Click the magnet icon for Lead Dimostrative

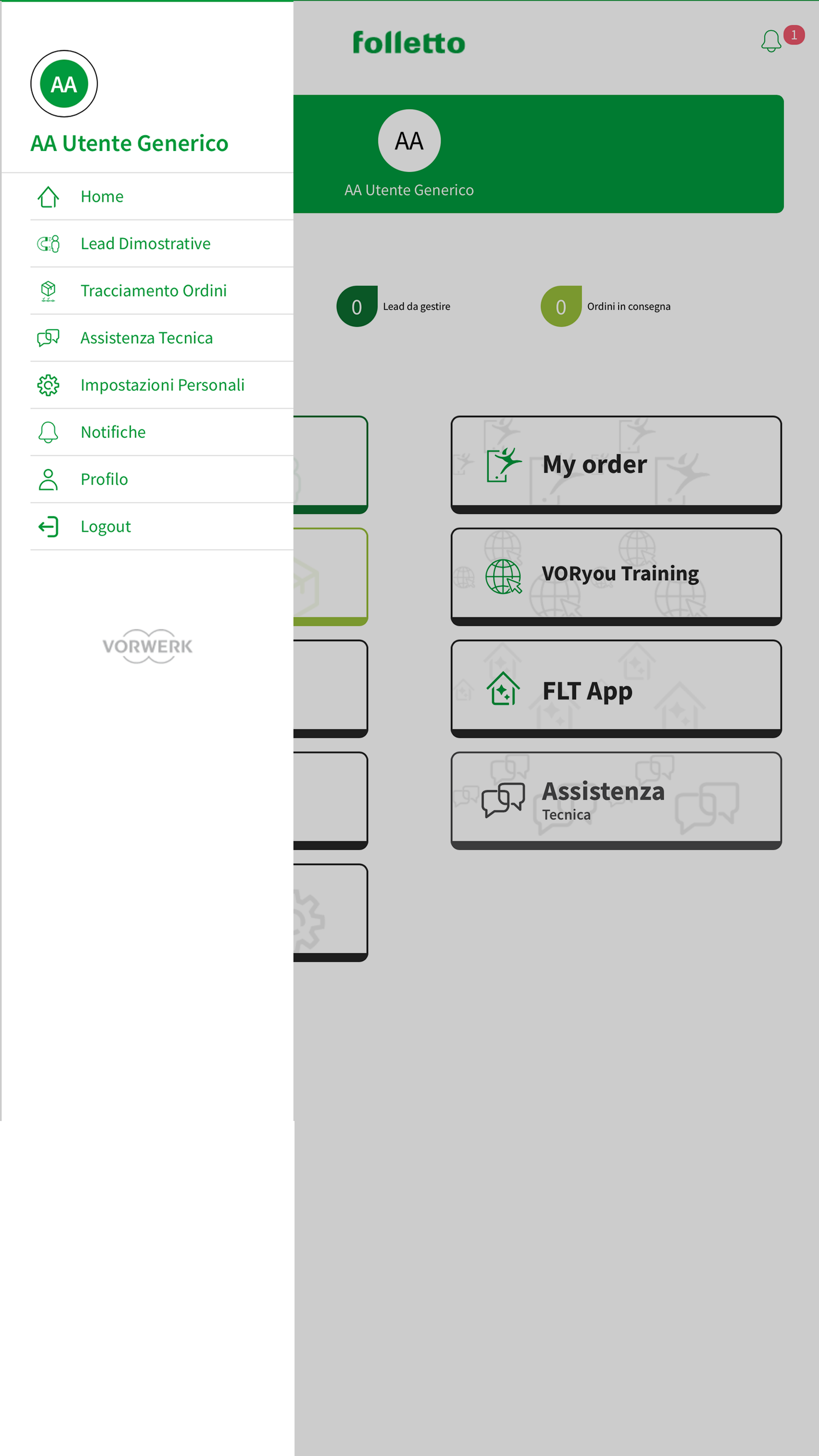tap(48, 244)
